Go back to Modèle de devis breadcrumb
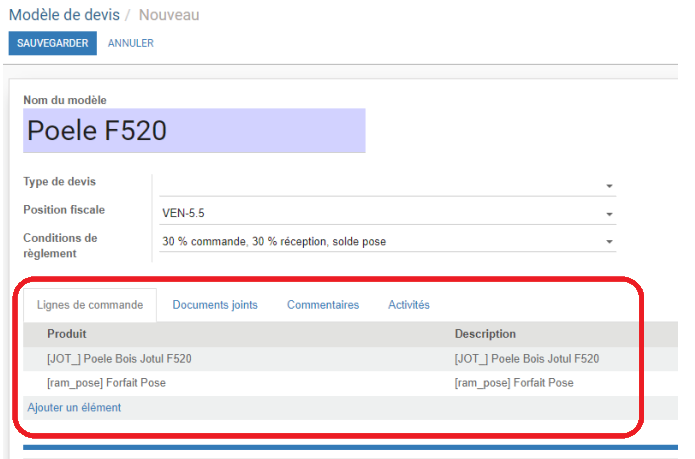The width and height of the screenshot is (695, 459). coord(64,15)
